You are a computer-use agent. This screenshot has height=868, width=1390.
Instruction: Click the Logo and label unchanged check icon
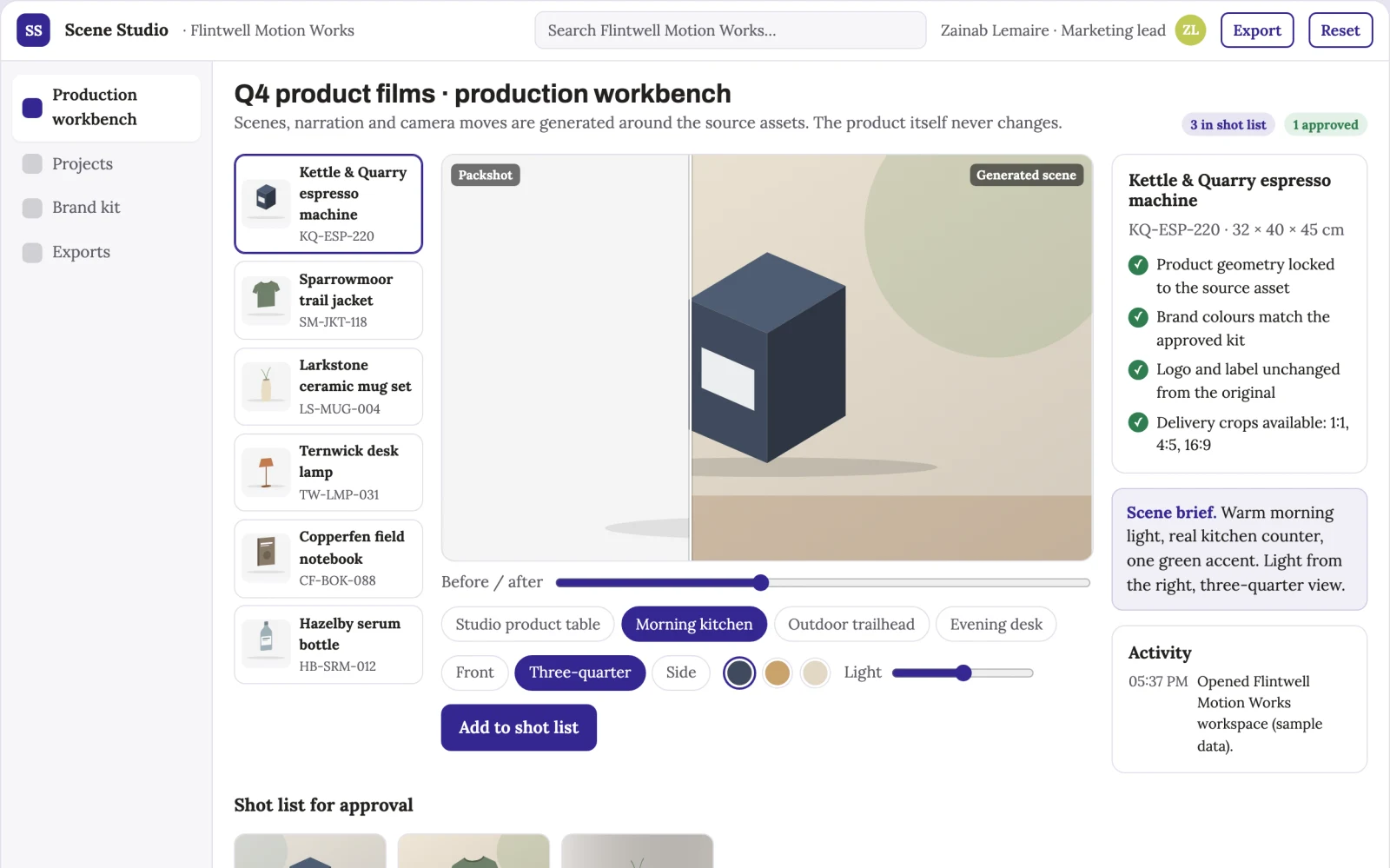1138,370
